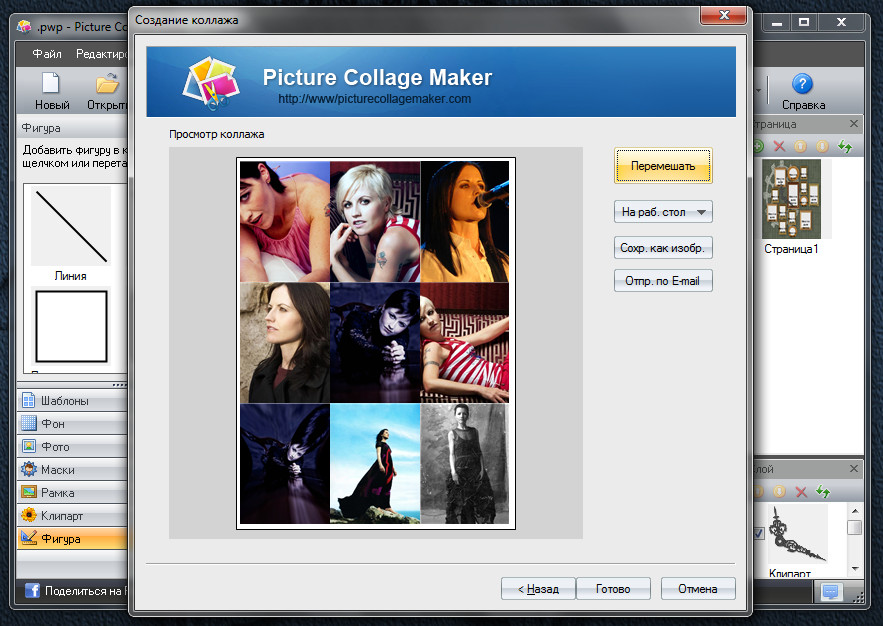This screenshot has height=626, width=883.
Task: Click the Picture Collage Maker logo
Action: pos(211,82)
